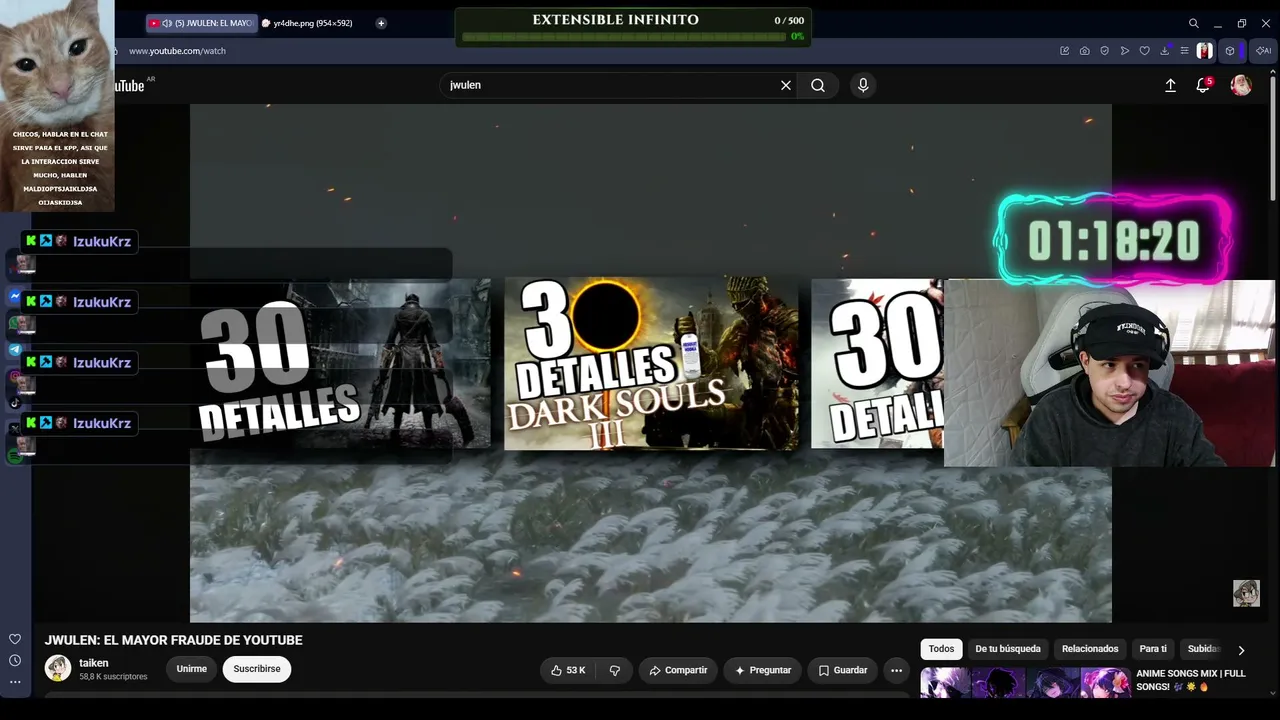The width and height of the screenshot is (1280, 720).
Task: Open the browser downloads icon
Action: pyautogui.click(x=1165, y=51)
